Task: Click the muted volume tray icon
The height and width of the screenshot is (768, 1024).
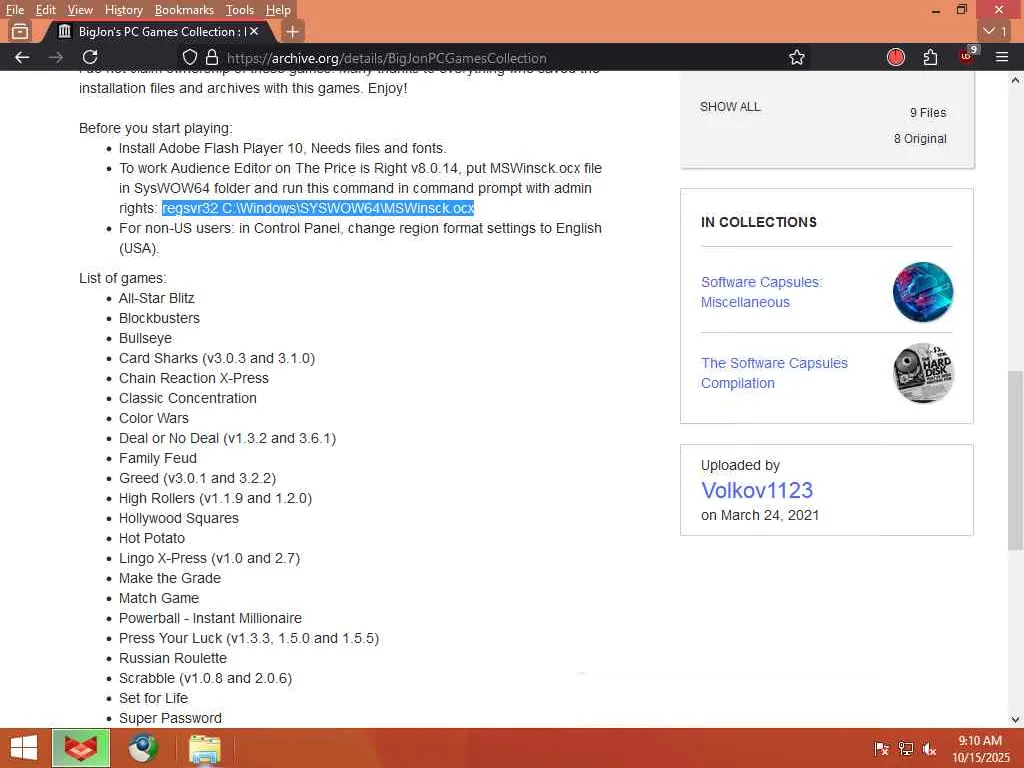Action: 929,748
